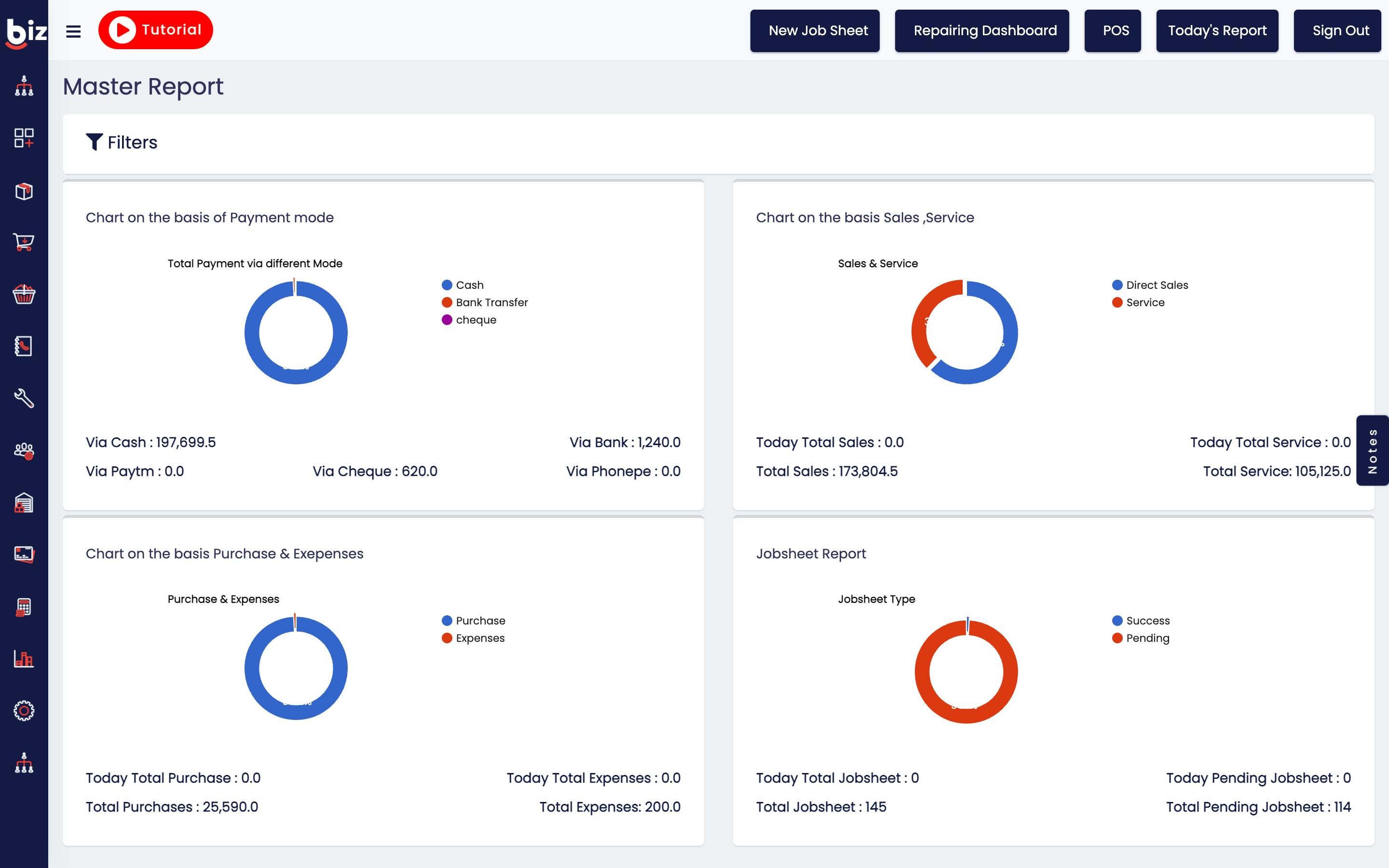Click the funnel Filters icon
1389x868 pixels.
(x=94, y=142)
